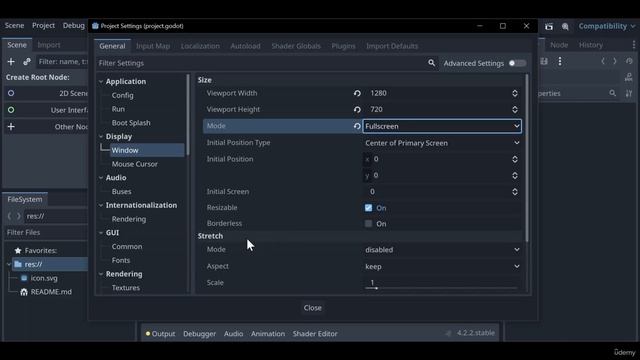The image size is (640, 360).
Task: Open the Stretch Mode disabled dropdown
Action: [x=442, y=249]
